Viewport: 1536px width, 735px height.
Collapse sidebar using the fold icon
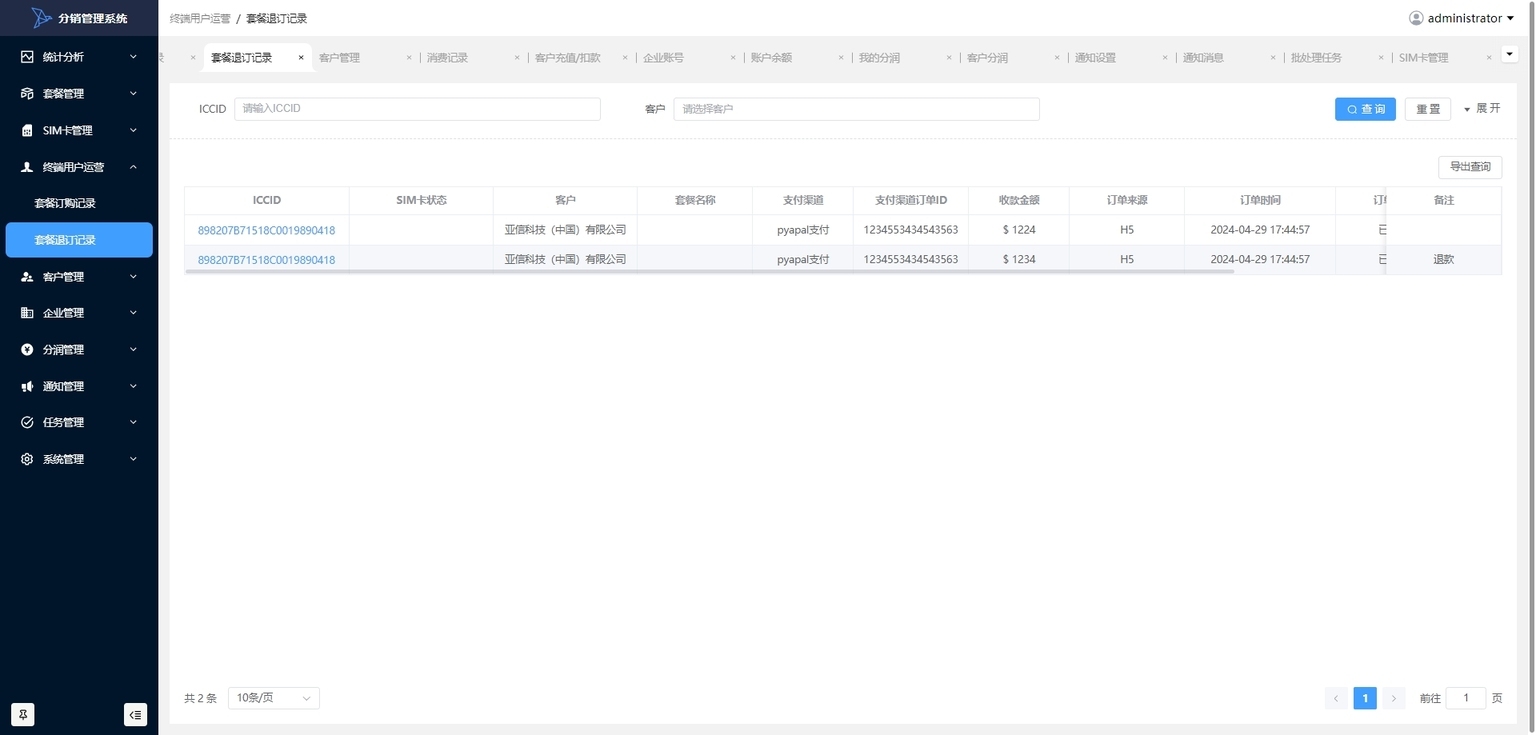135,714
